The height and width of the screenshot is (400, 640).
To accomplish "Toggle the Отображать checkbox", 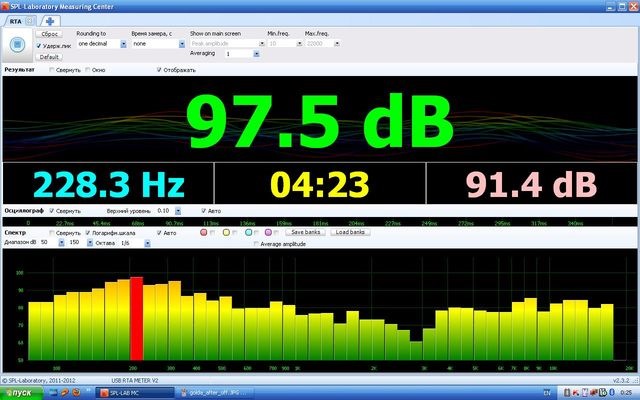I will [x=159, y=70].
